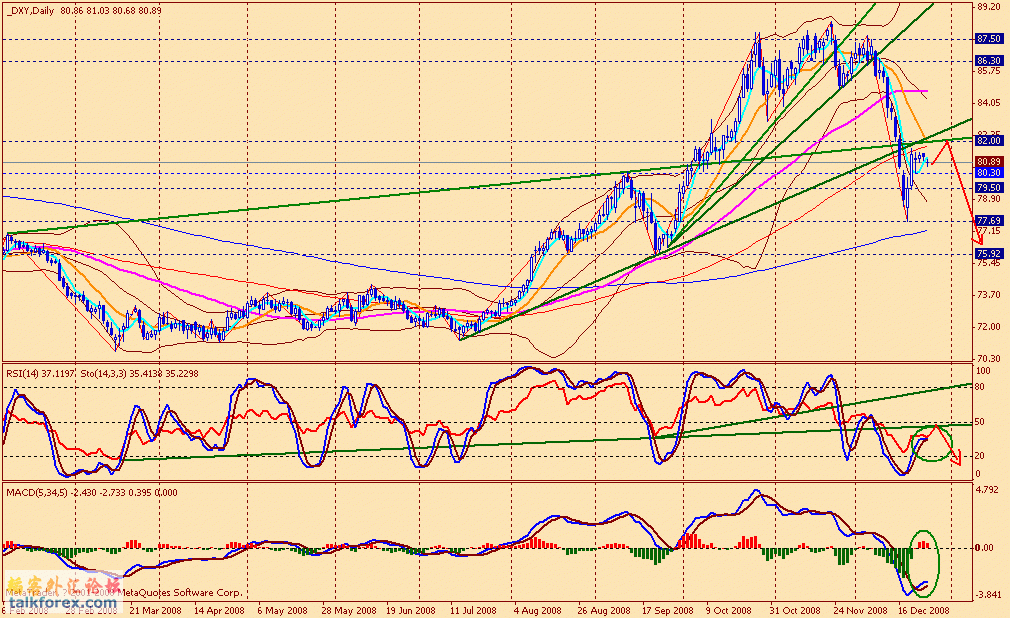The height and width of the screenshot is (618, 1010).
Task: Click the 73.70 price axis value
Action: point(989,295)
